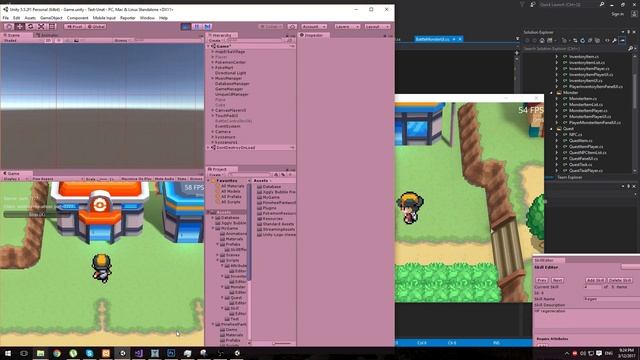
Task: Open the Create dropdown in Hierarchy panel
Action: click(x=215, y=40)
